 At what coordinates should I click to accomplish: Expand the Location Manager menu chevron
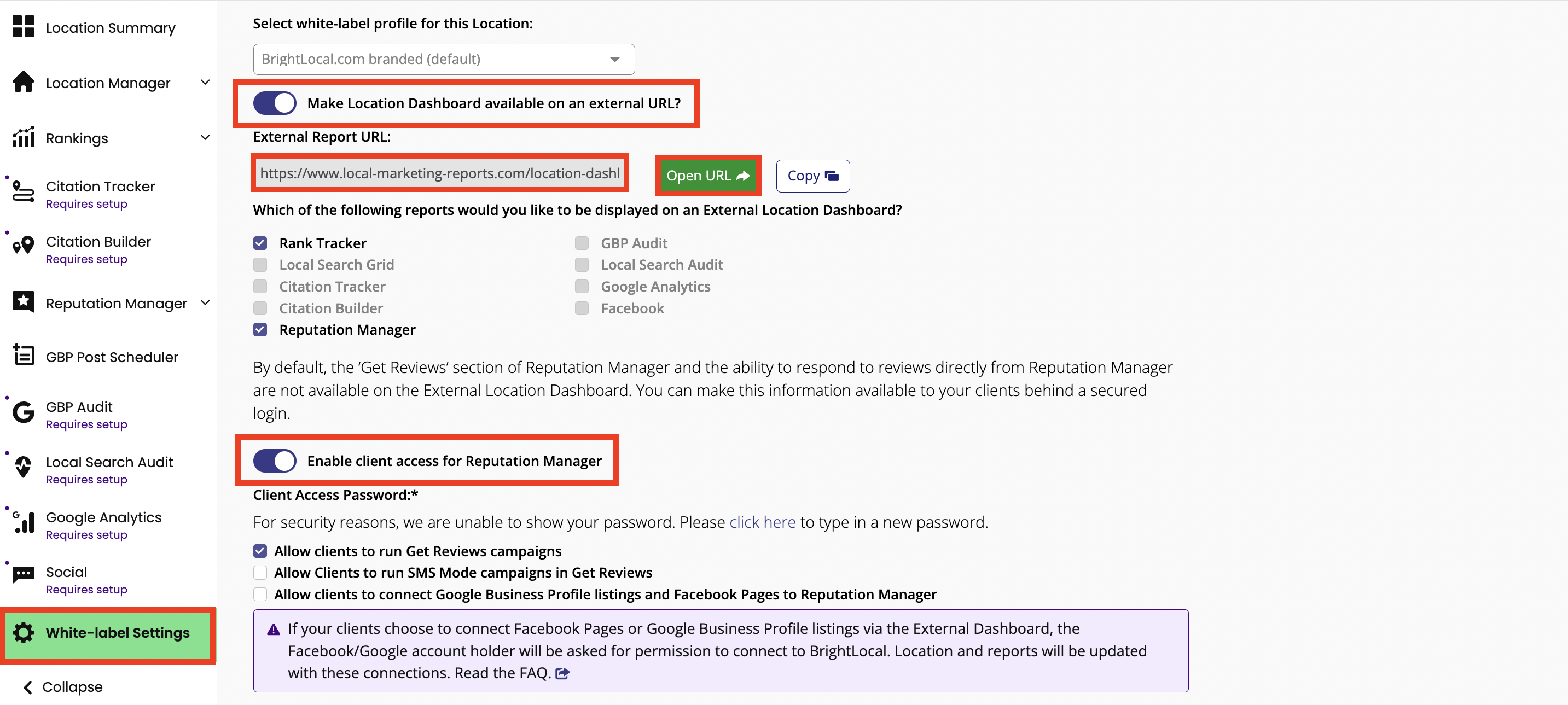coord(205,83)
